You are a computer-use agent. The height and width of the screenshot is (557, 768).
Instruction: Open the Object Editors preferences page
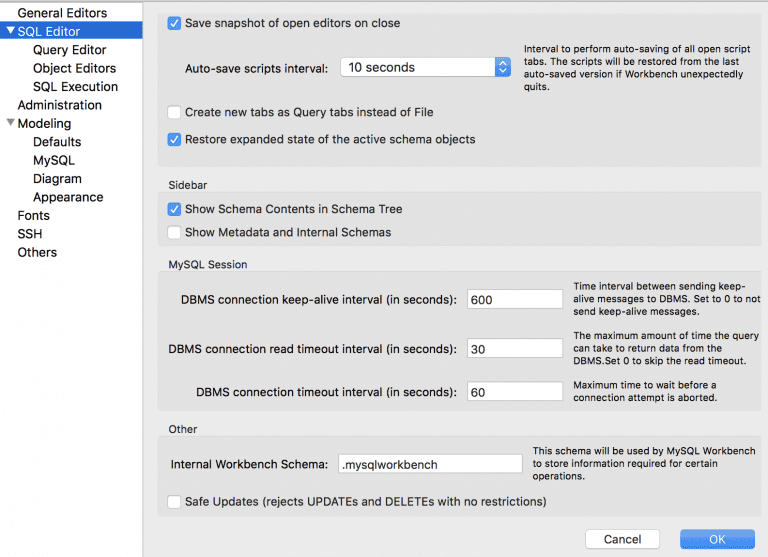[74, 68]
